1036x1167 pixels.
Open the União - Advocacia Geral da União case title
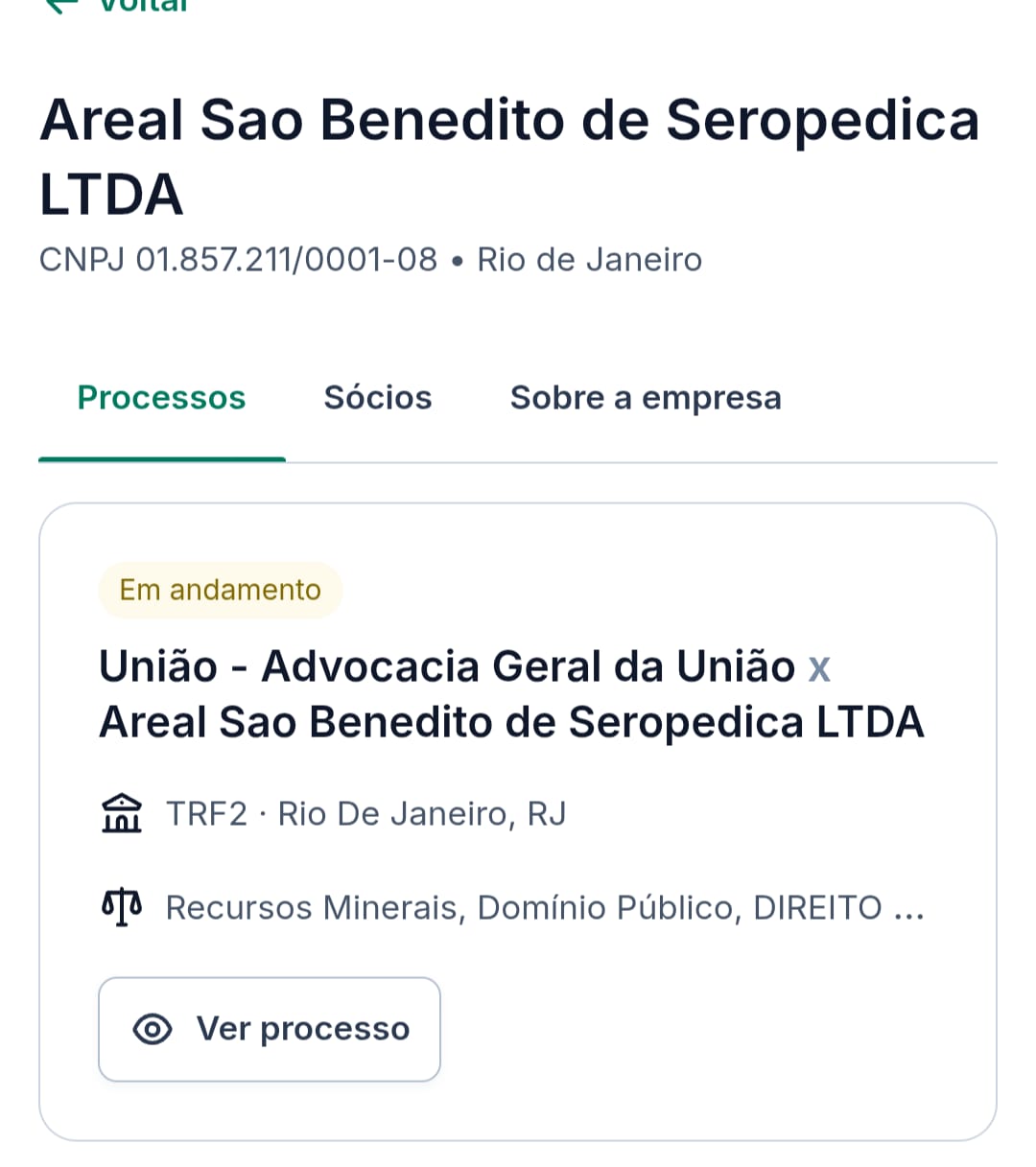click(447, 666)
